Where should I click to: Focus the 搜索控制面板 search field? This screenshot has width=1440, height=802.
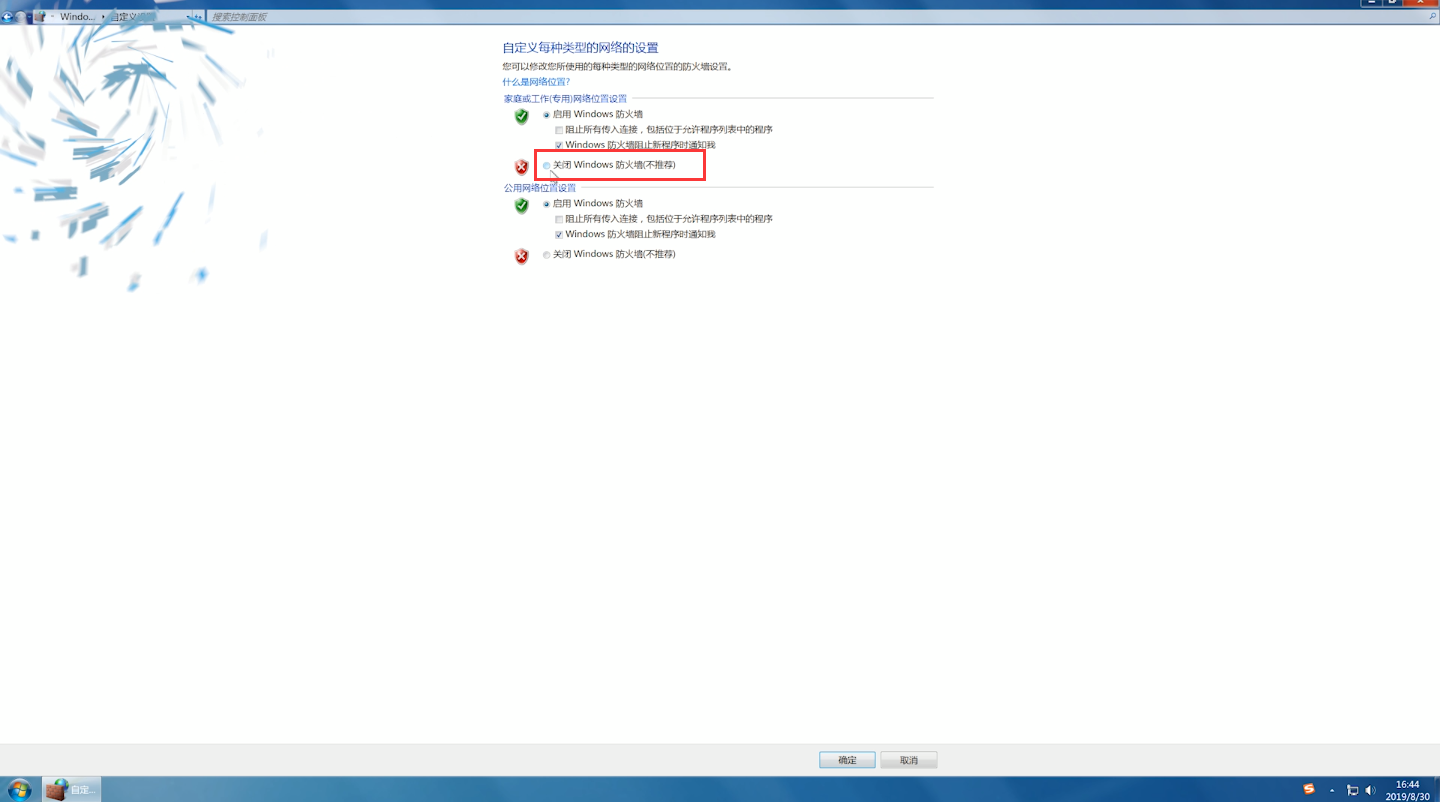click(815, 17)
